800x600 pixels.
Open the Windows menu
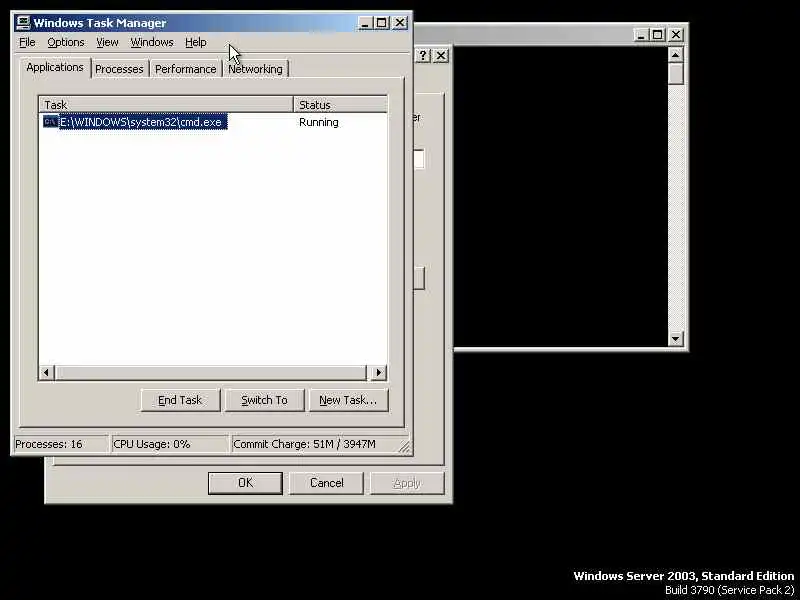[x=152, y=42]
